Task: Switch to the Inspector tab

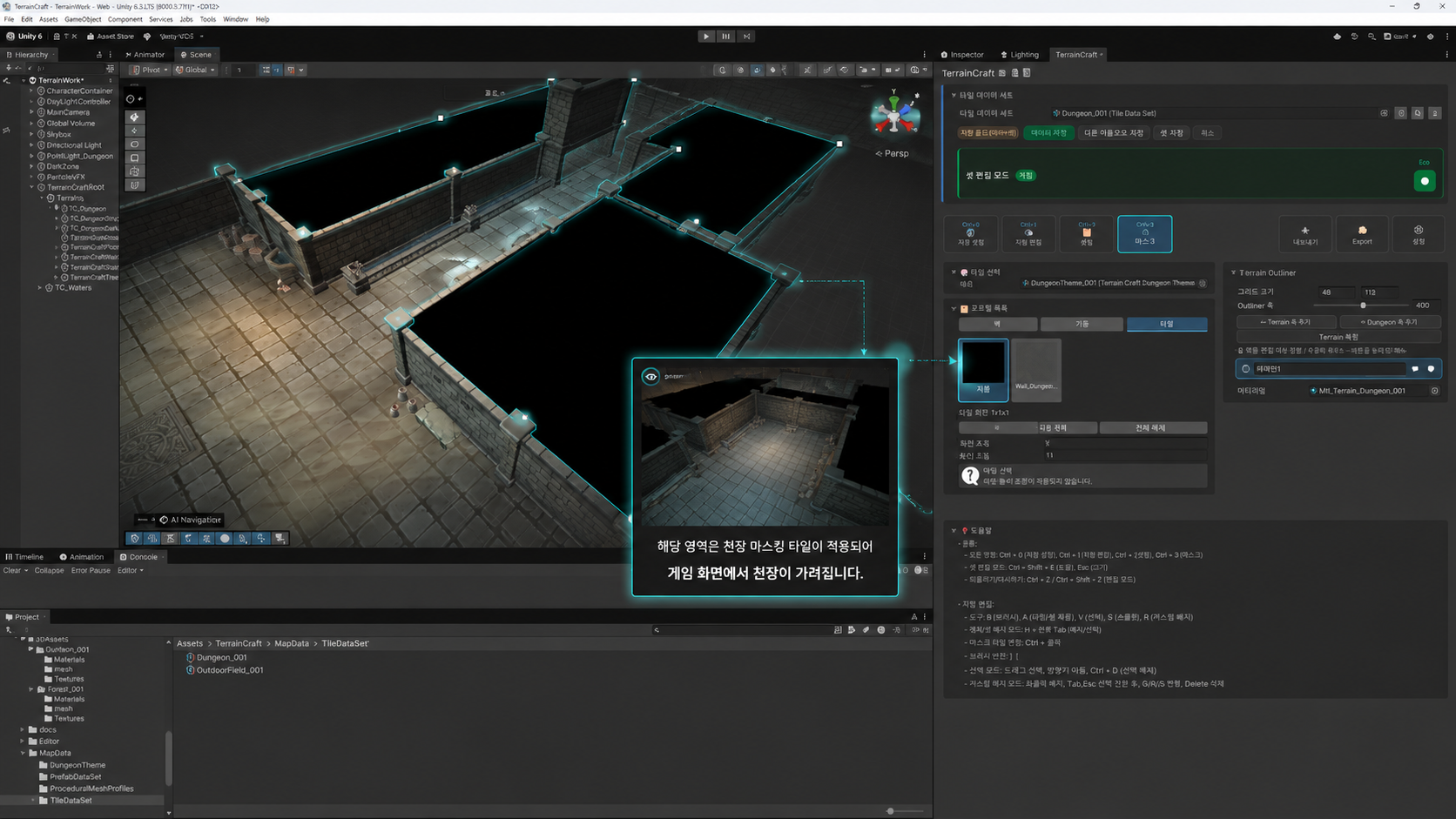Action: pos(962,55)
